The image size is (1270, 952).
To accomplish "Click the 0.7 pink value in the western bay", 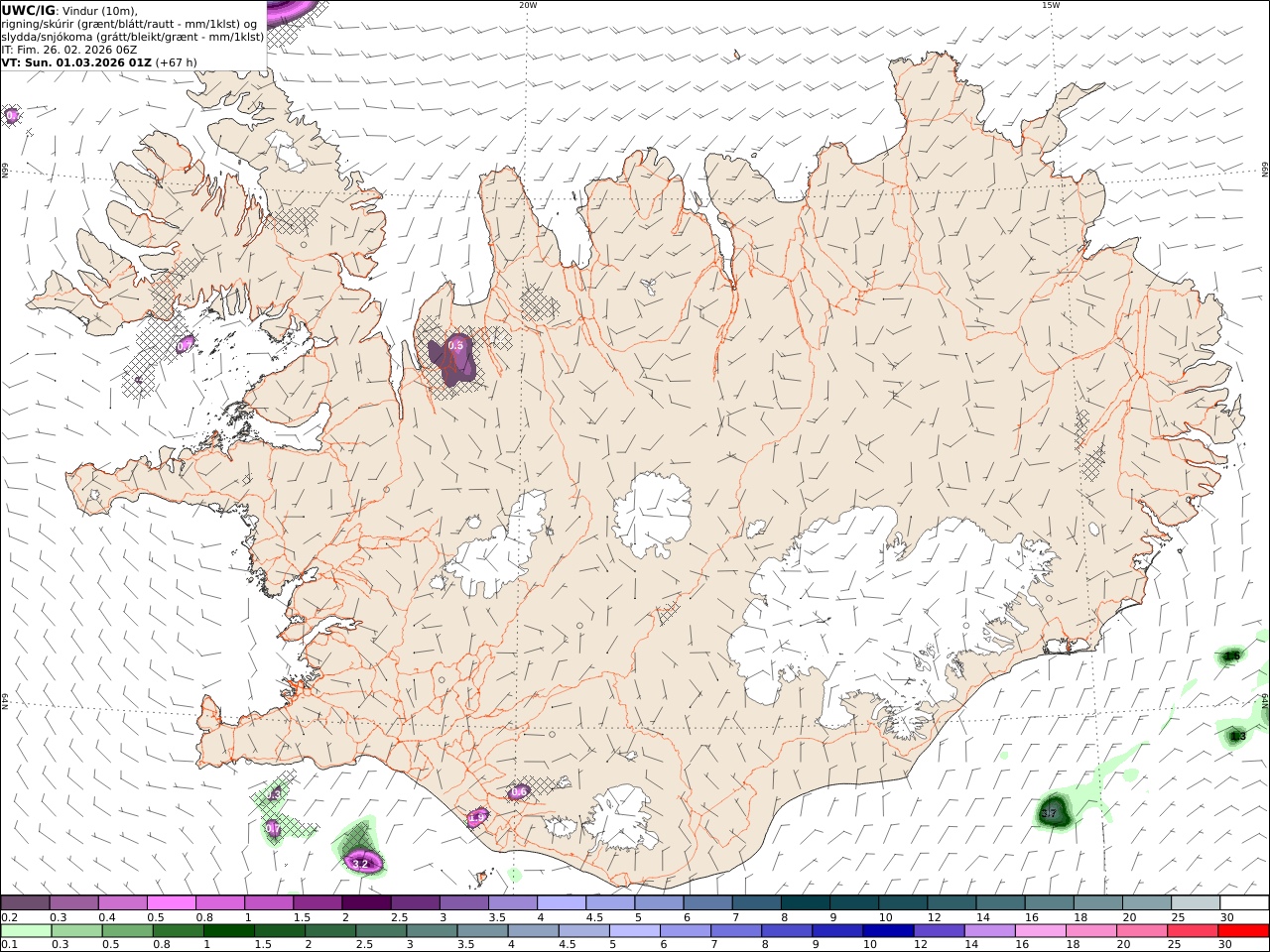I will [185, 345].
